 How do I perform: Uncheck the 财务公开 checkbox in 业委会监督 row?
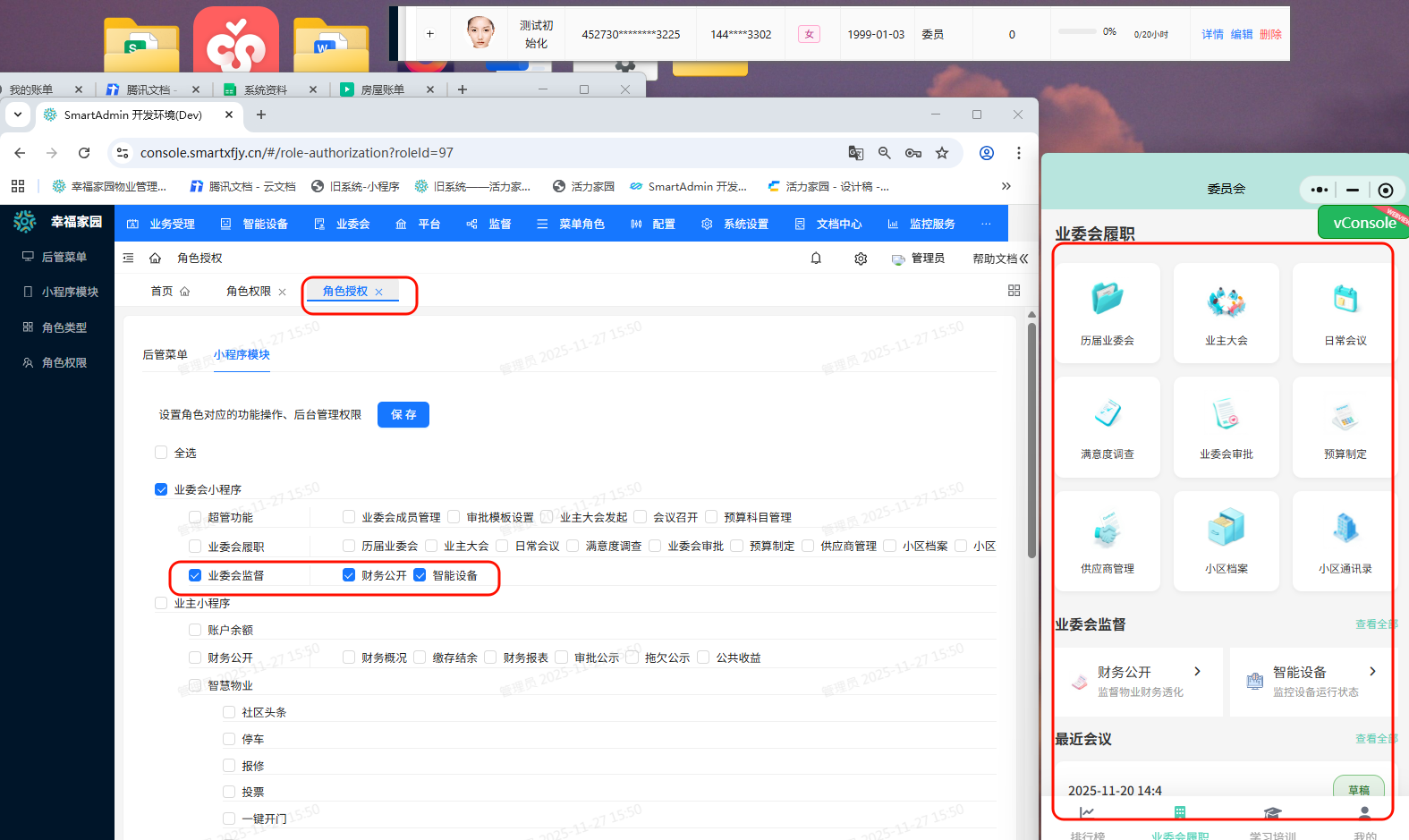349,575
